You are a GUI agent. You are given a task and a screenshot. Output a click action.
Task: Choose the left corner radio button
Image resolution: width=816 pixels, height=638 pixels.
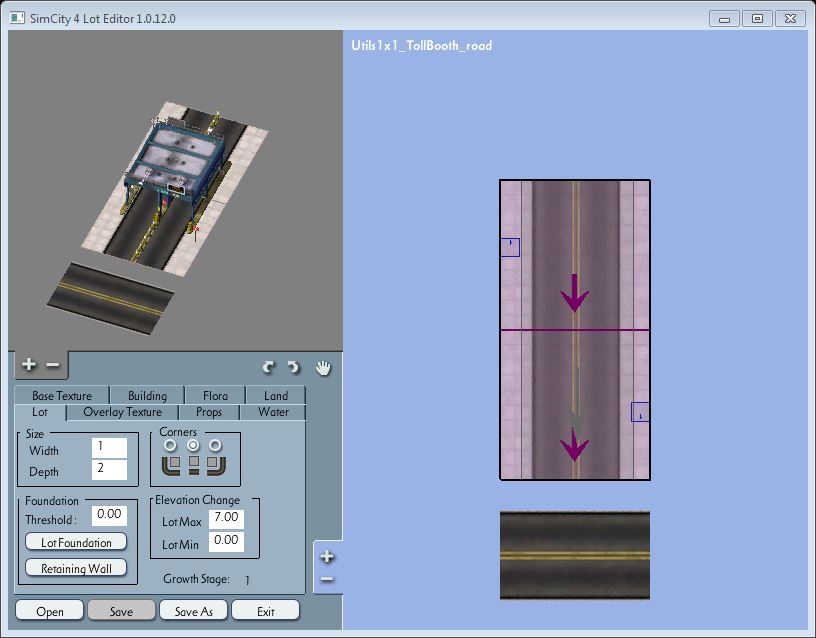point(170,445)
